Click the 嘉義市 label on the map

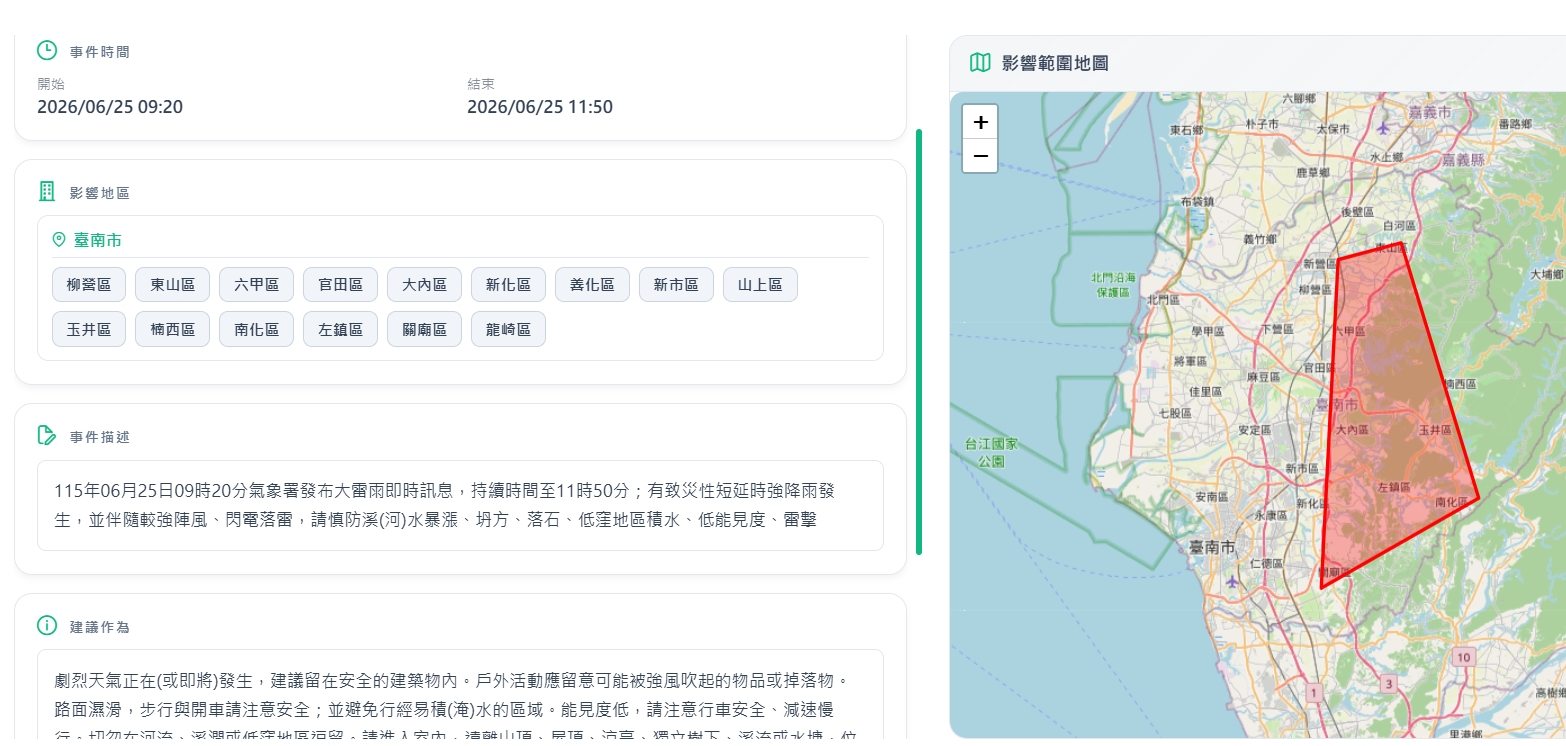[1429, 114]
